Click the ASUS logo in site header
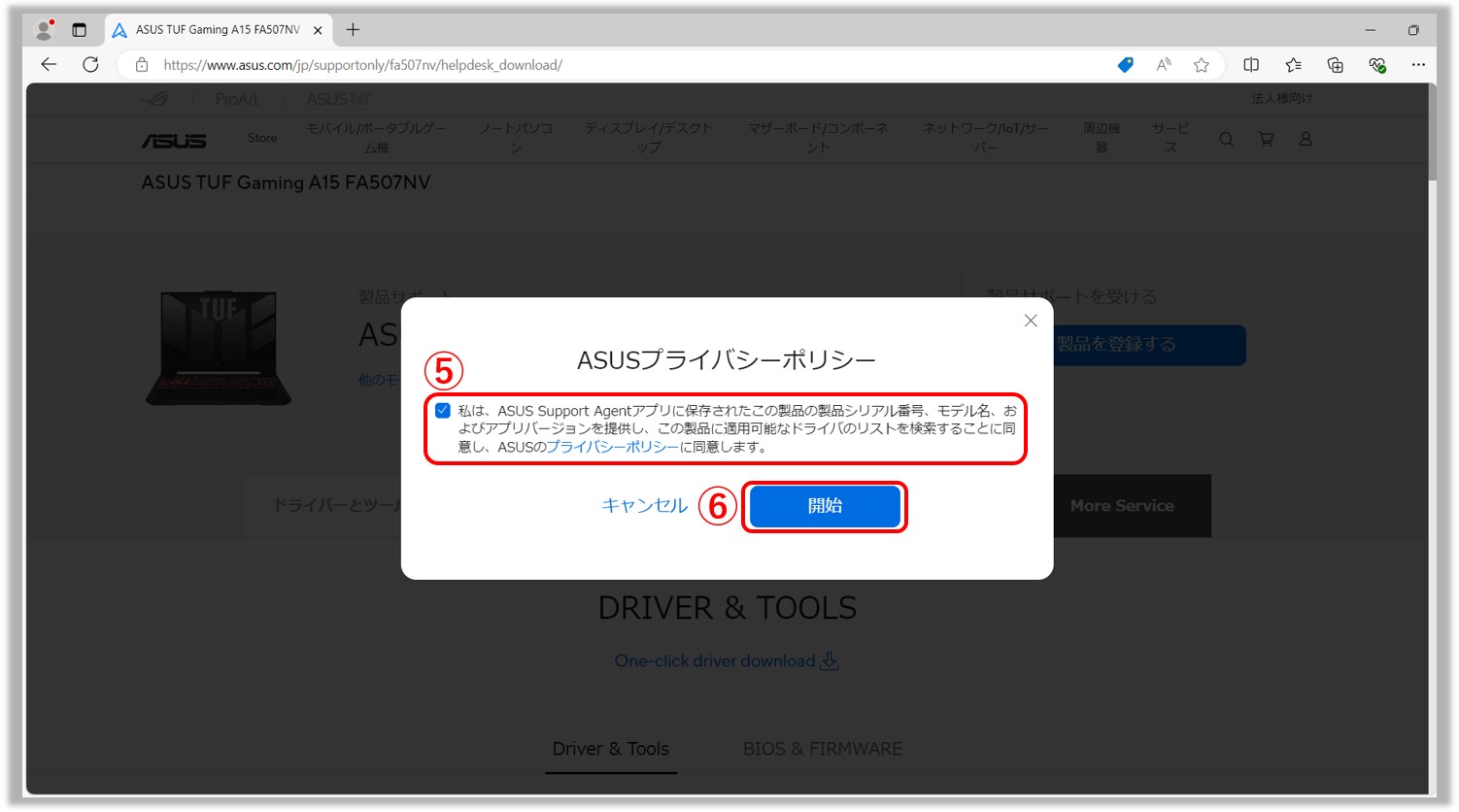 pos(174,141)
